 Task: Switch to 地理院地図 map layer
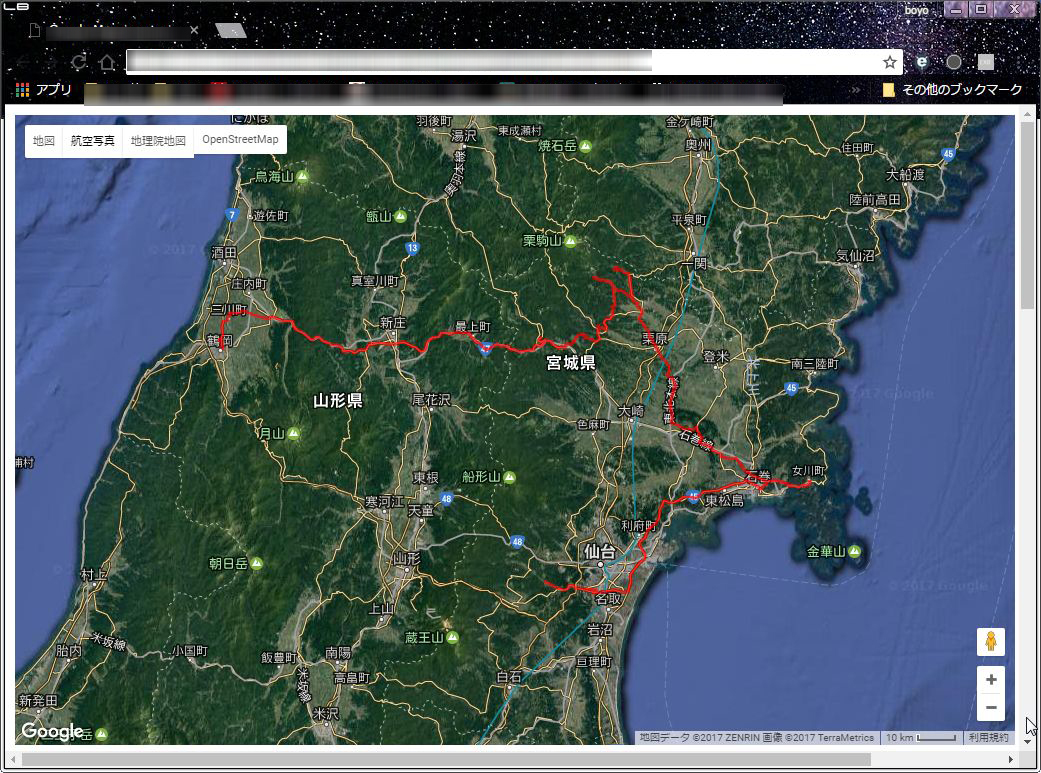pos(158,140)
